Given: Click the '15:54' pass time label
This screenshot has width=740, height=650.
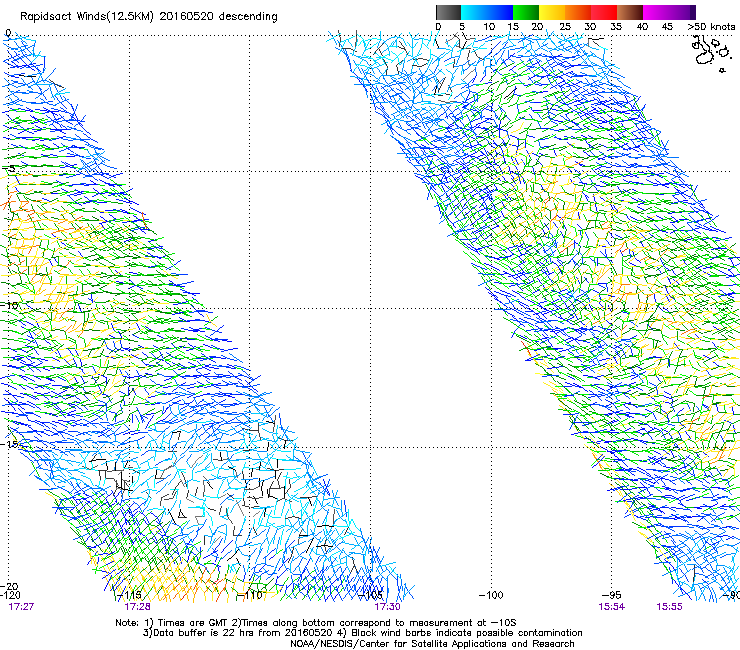Looking at the screenshot, I should [612, 607].
